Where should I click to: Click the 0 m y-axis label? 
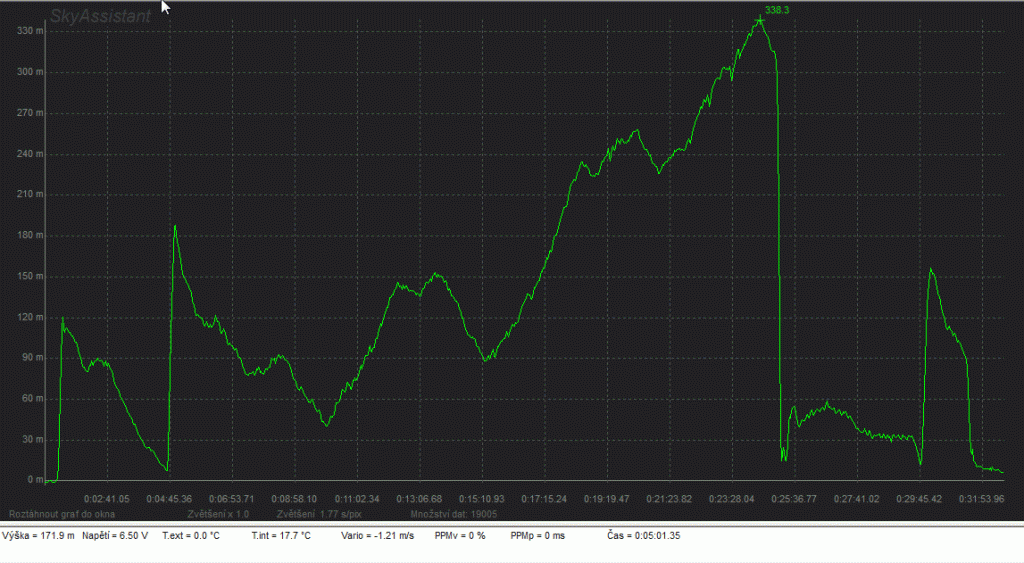click(35, 480)
